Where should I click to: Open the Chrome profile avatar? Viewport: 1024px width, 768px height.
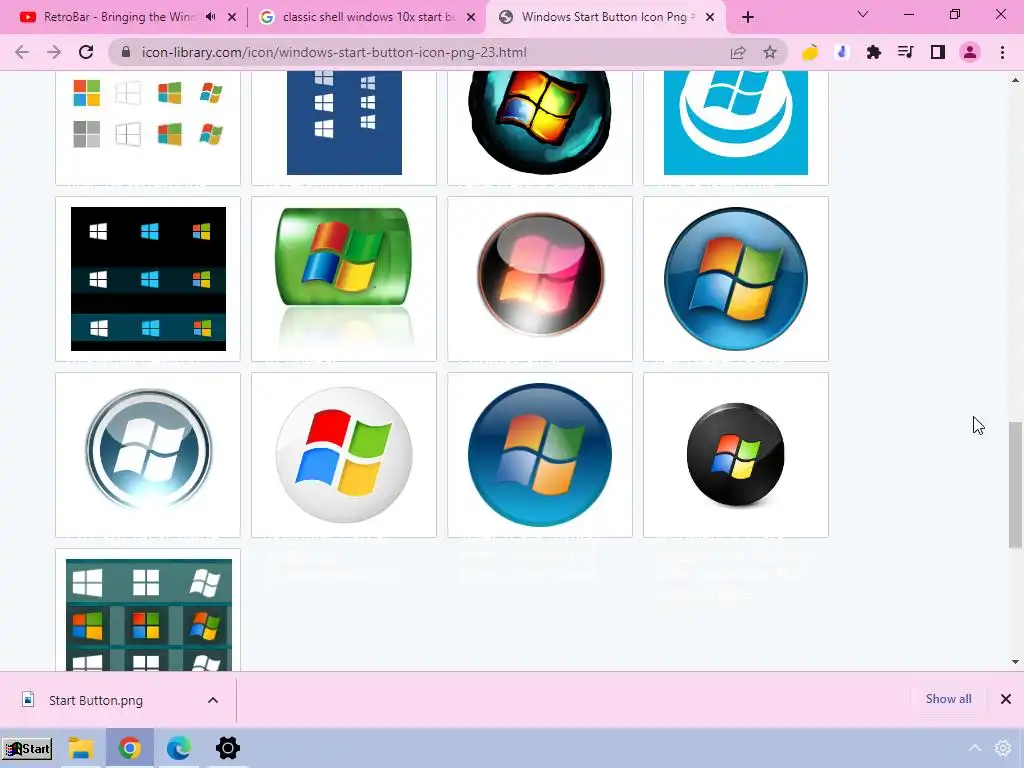click(970, 52)
